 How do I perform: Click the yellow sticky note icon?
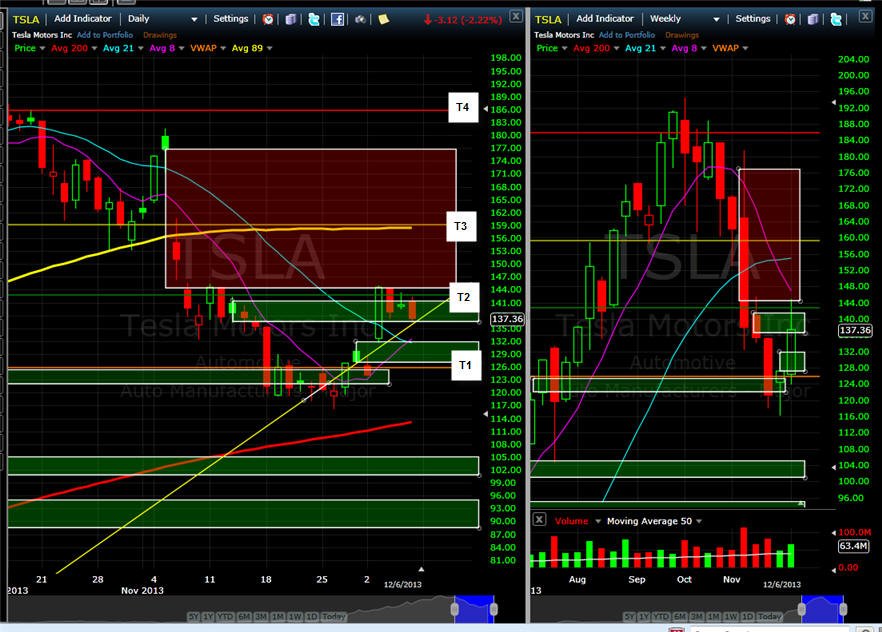[384, 20]
